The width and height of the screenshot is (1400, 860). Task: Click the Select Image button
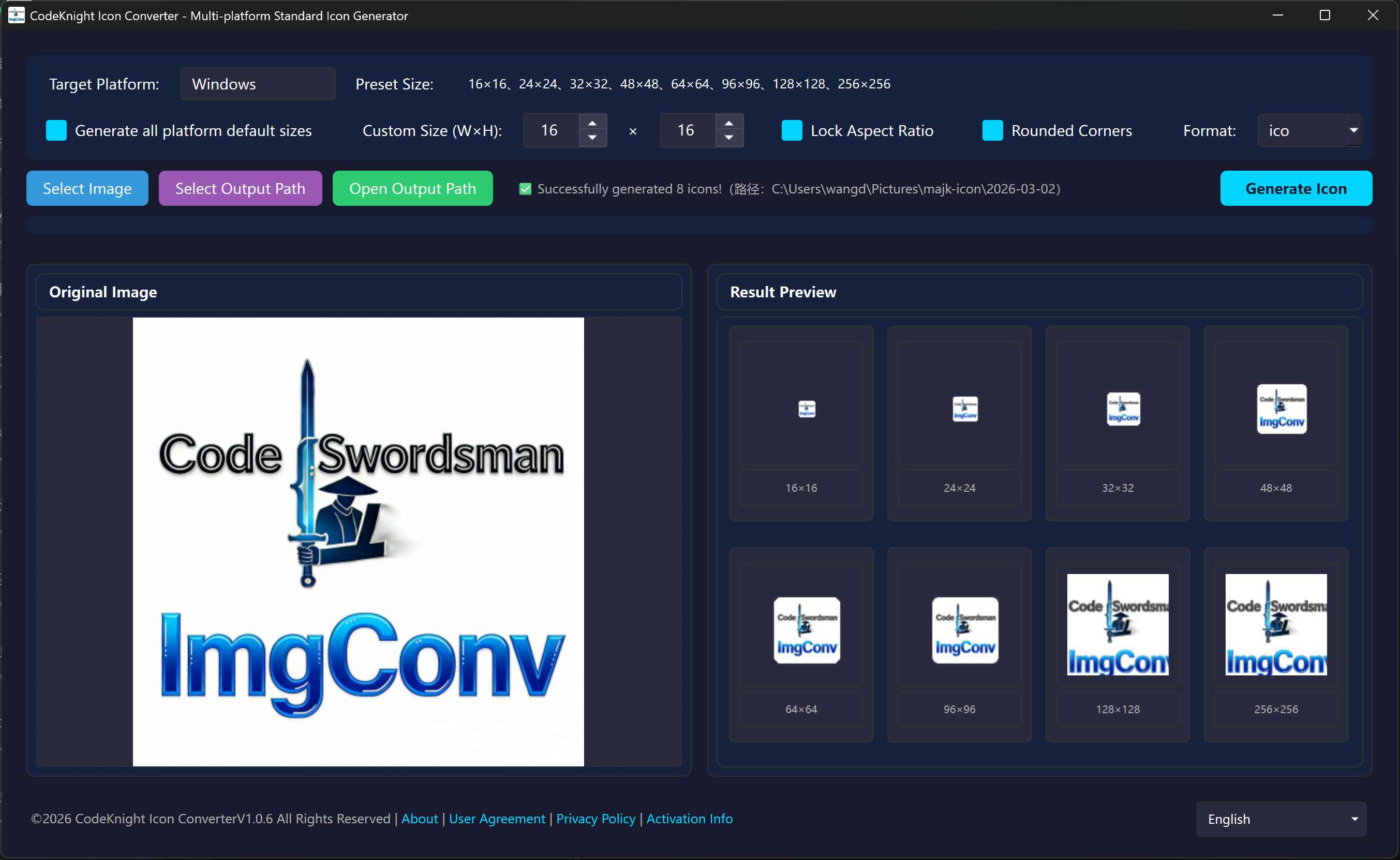pos(87,188)
